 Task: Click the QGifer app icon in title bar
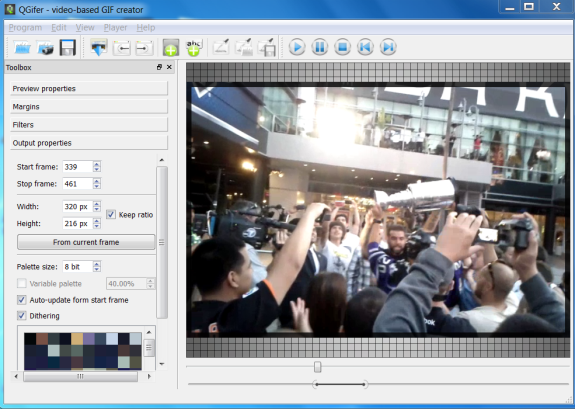click(x=10, y=9)
